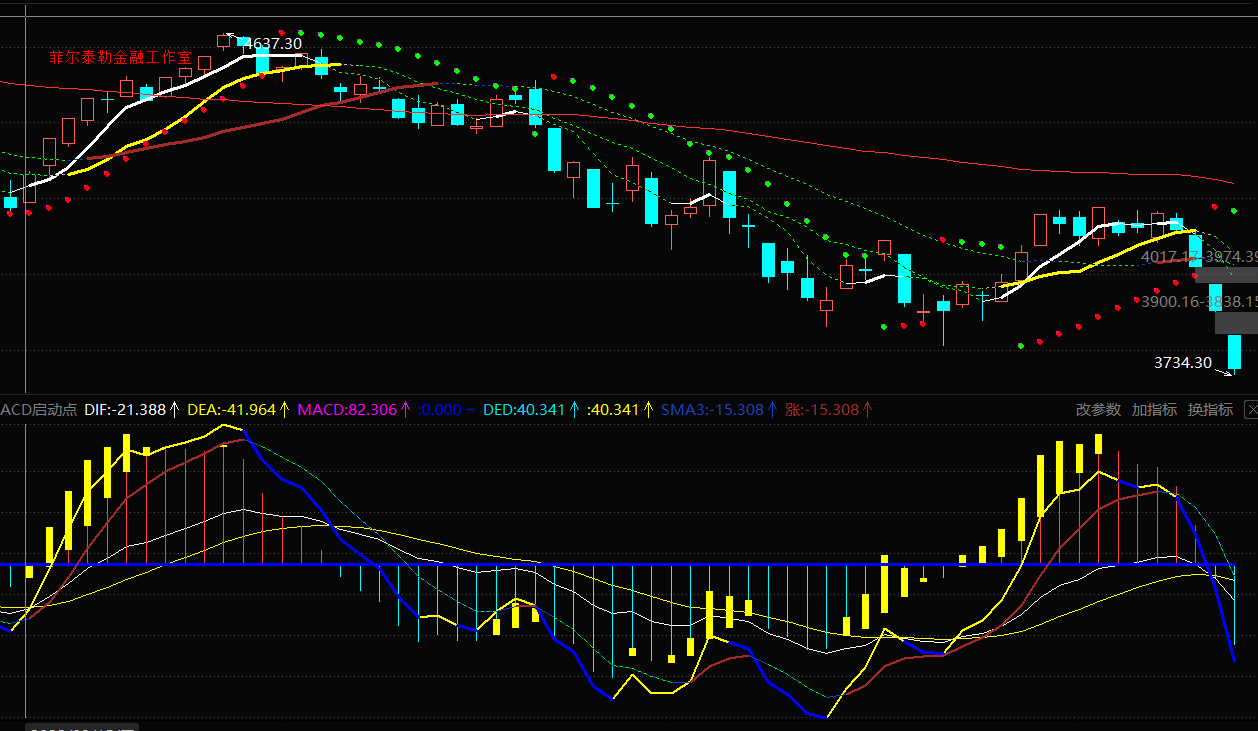Image resolution: width=1258 pixels, height=731 pixels.
Task: Click the 4637.30 high price marker
Action: coord(273,44)
